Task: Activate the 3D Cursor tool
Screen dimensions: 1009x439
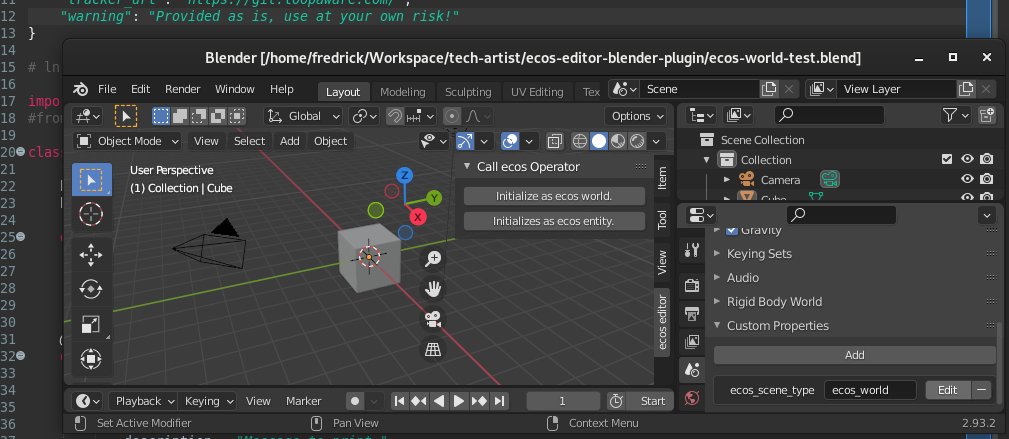Action: point(91,214)
